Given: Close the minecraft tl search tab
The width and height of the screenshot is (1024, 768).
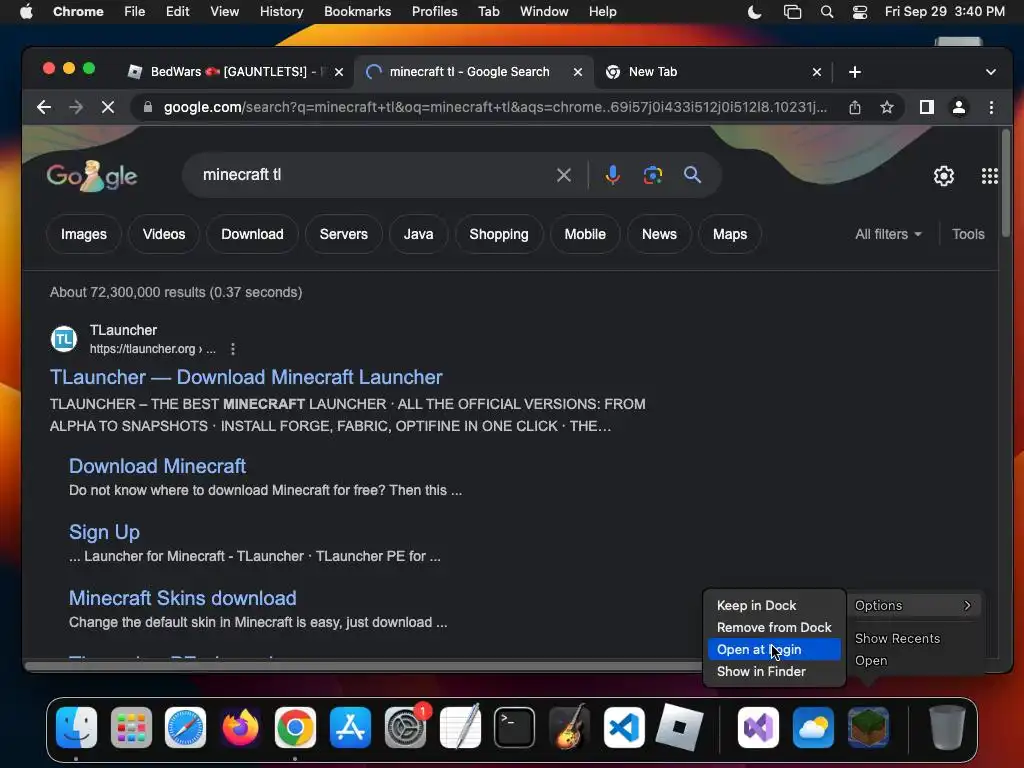Looking at the screenshot, I should pyautogui.click(x=577, y=72).
